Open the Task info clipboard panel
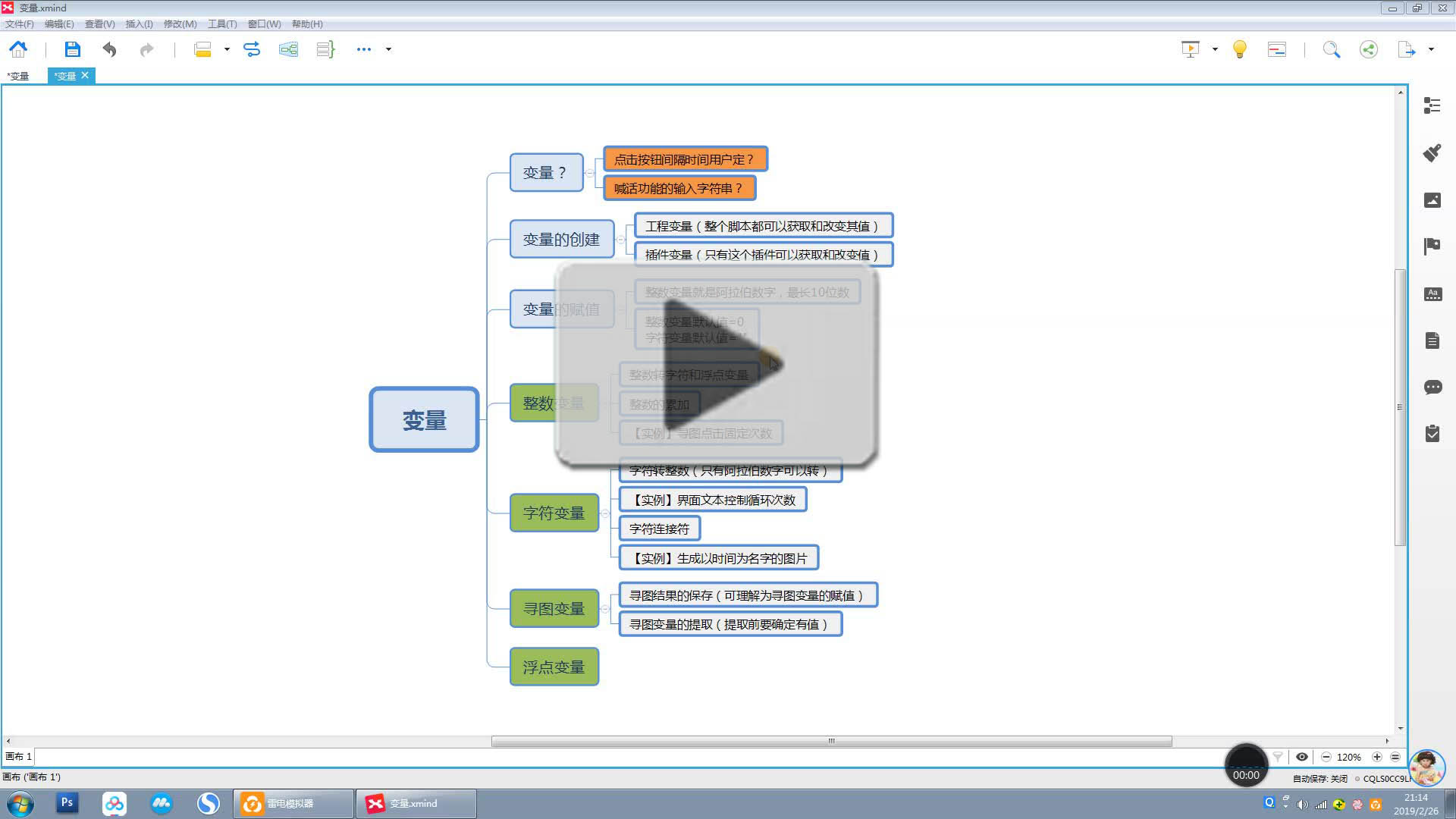The image size is (1456, 819). 1432,433
